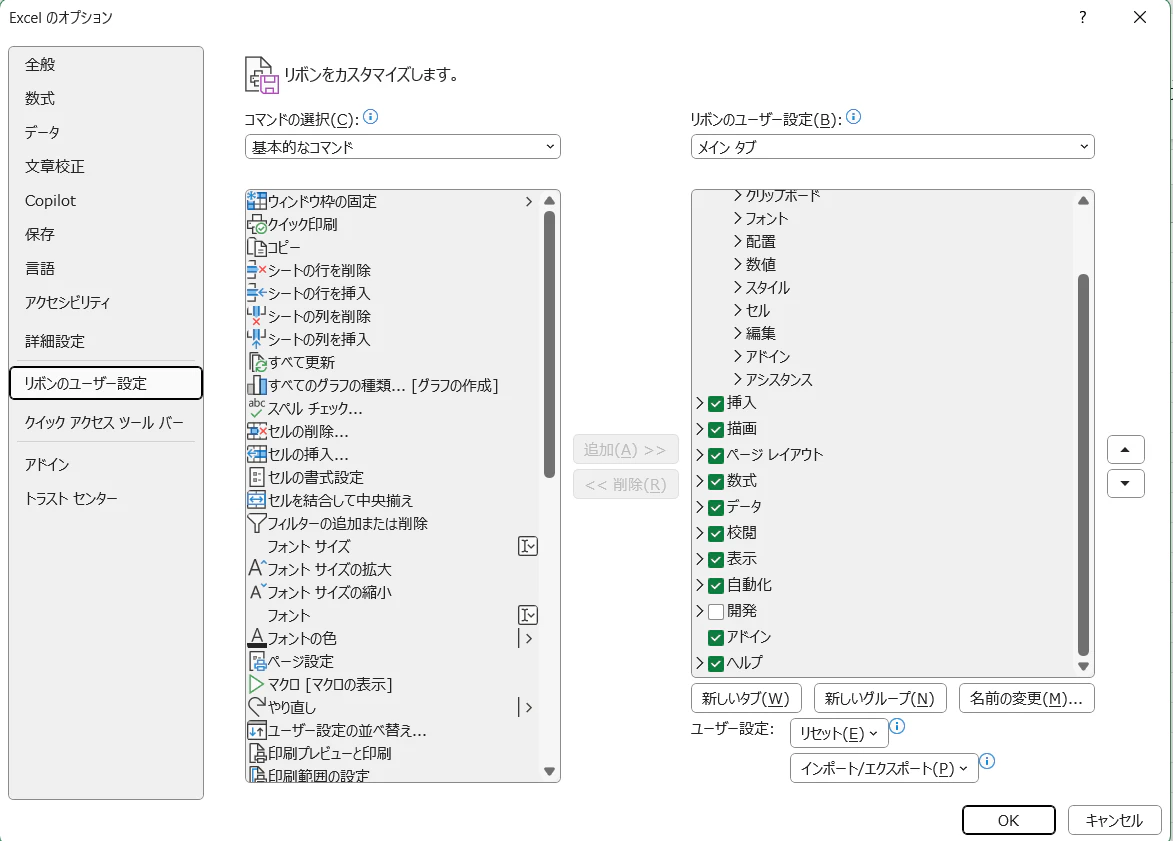
Task: Uncheck the データ tab checkbox
Action: coord(716,507)
